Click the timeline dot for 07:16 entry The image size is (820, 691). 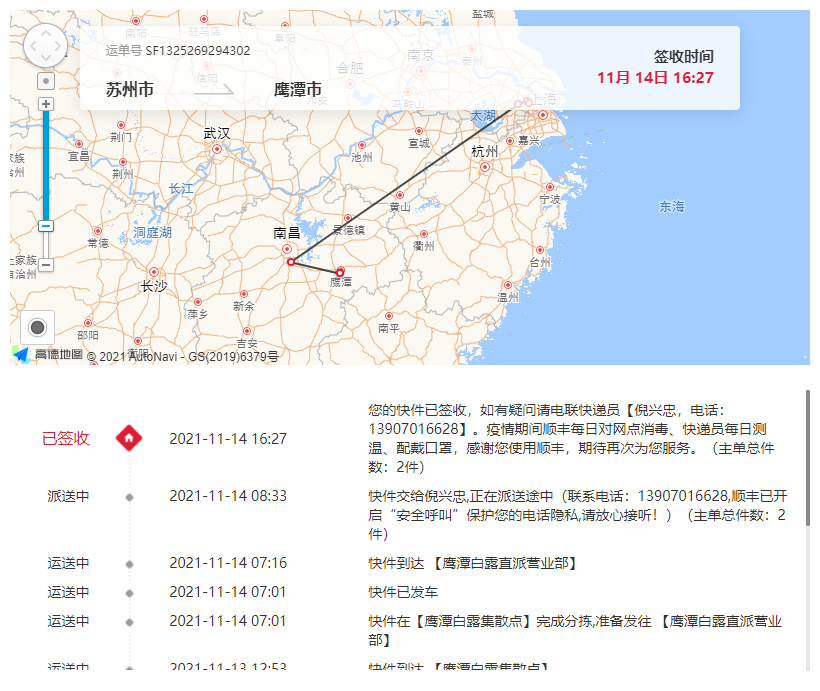(130, 564)
